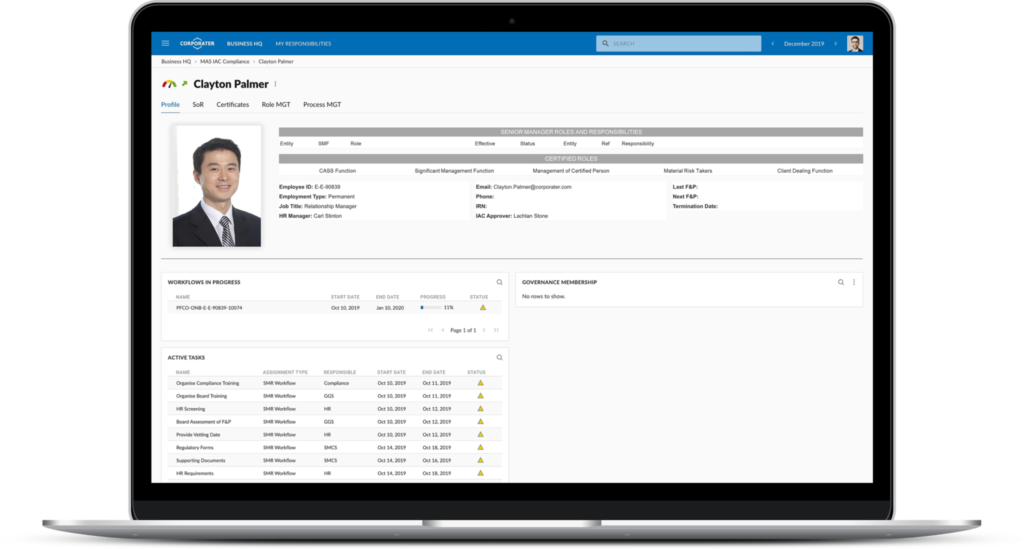This screenshot has height=549, width=1024.
Task: Open Supporting Documents task
Action: (200, 460)
